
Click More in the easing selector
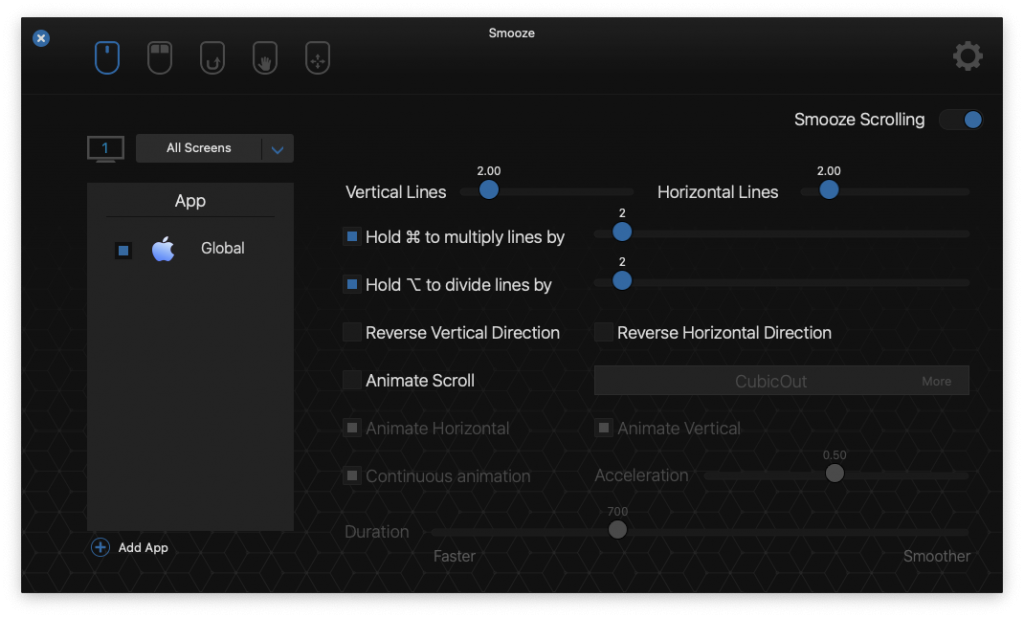click(936, 382)
